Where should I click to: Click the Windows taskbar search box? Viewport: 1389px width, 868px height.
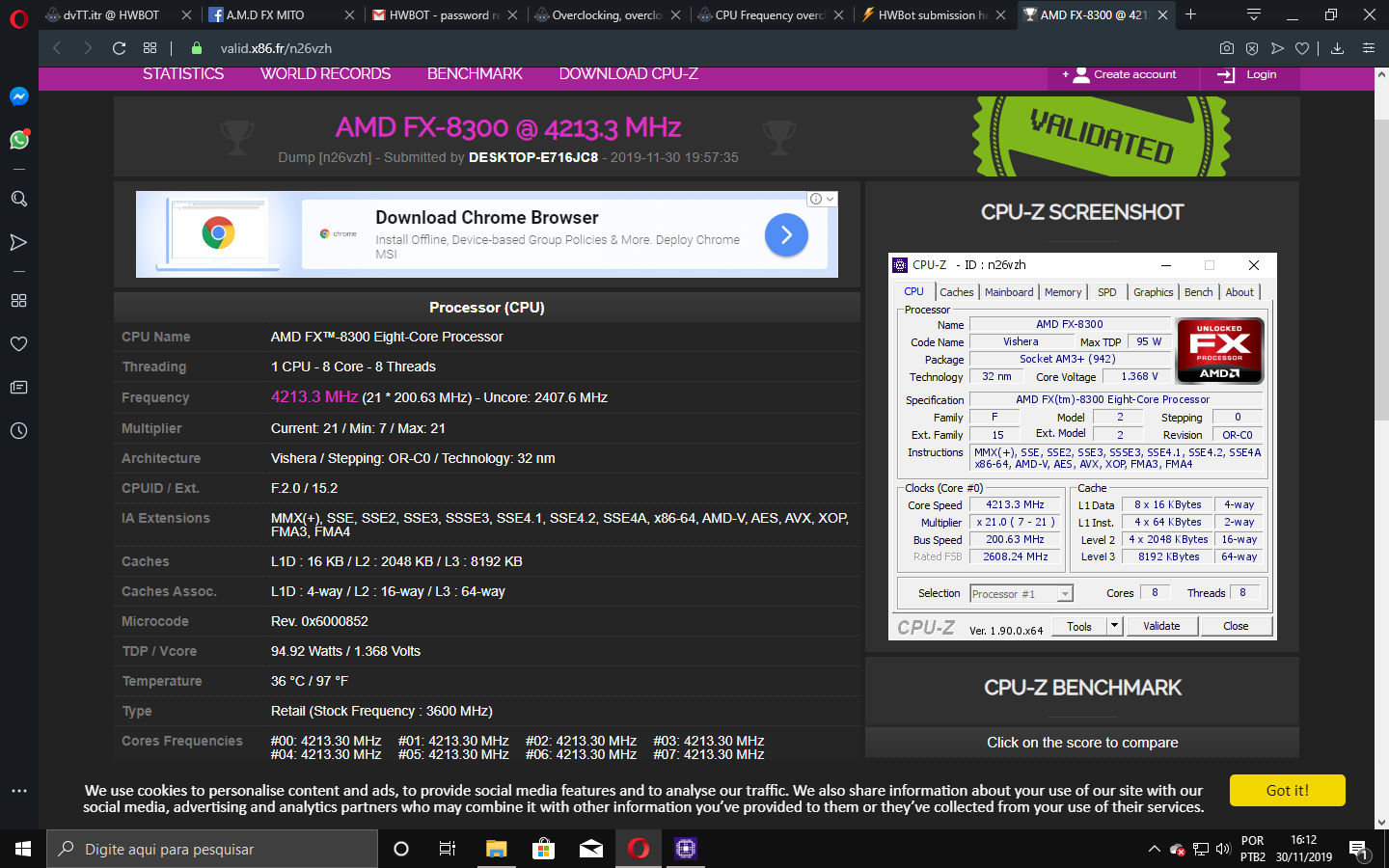[212, 849]
